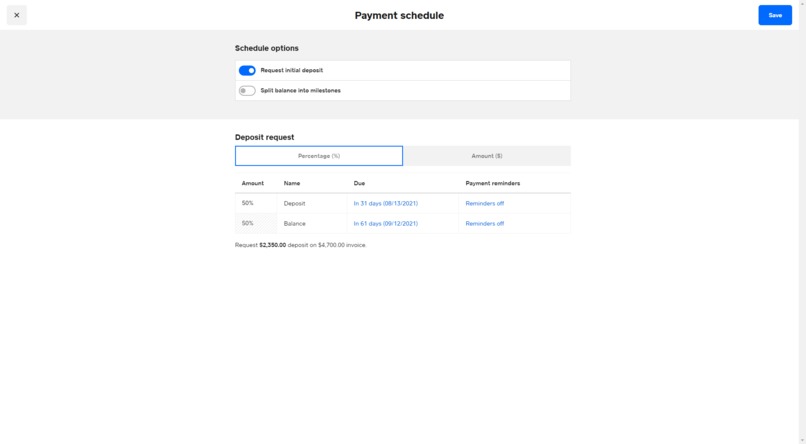Viewport: 806px width, 444px height.
Task: Click the Payment schedule title
Action: [x=399, y=15]
